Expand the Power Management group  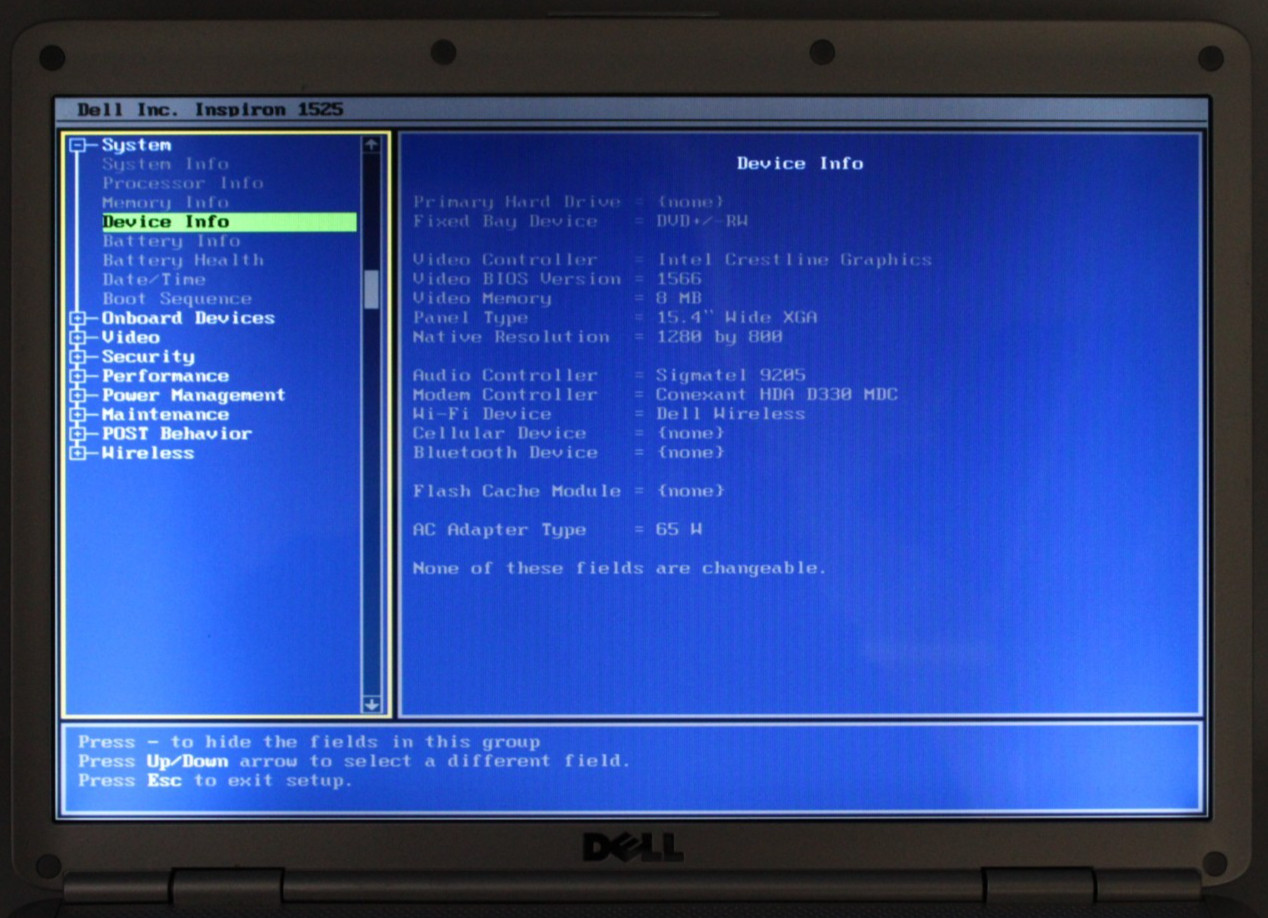click(x=77, y=395)
